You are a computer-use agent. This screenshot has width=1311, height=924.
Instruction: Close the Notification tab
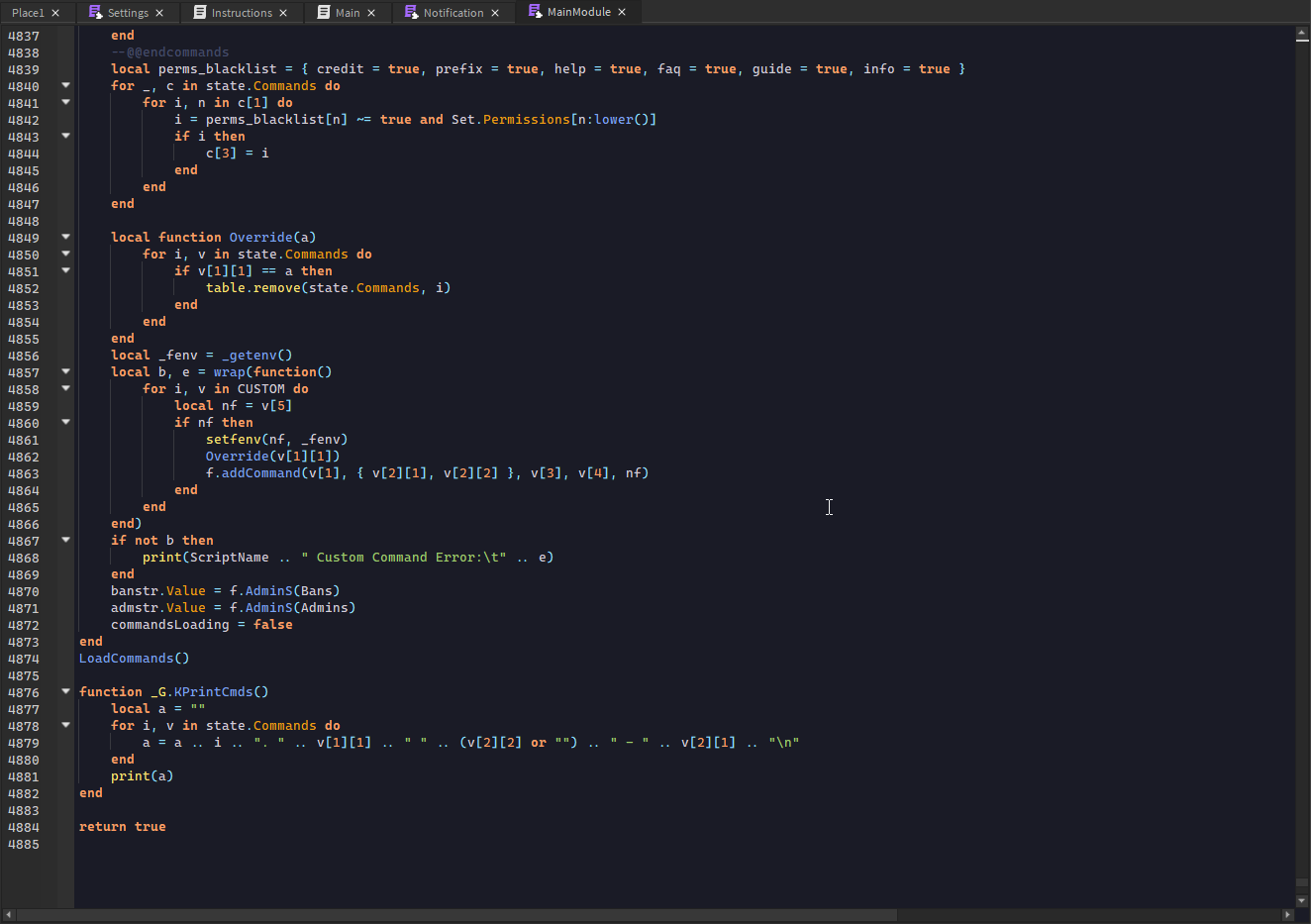495,13
